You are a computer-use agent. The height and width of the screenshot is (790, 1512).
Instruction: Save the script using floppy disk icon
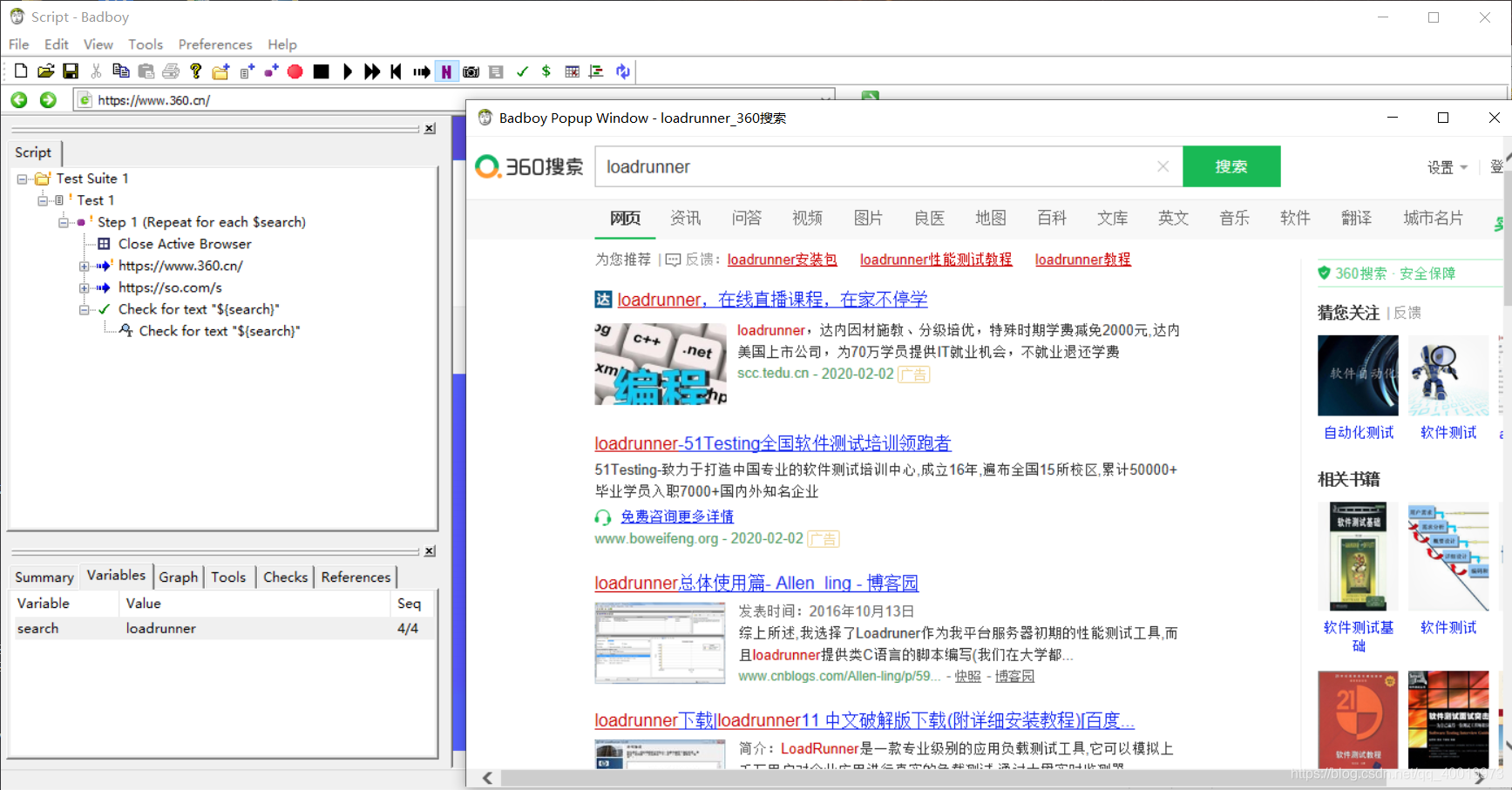[x=71, y=71]
